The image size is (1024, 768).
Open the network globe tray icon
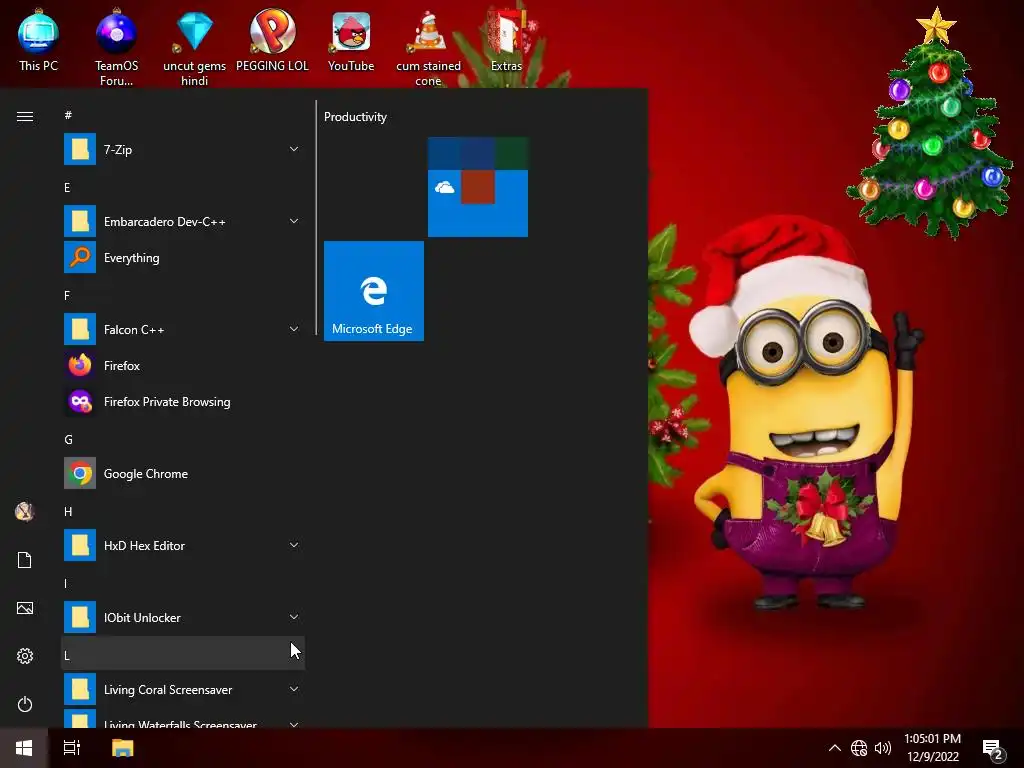pyautogui.click(x=859, y=748)
